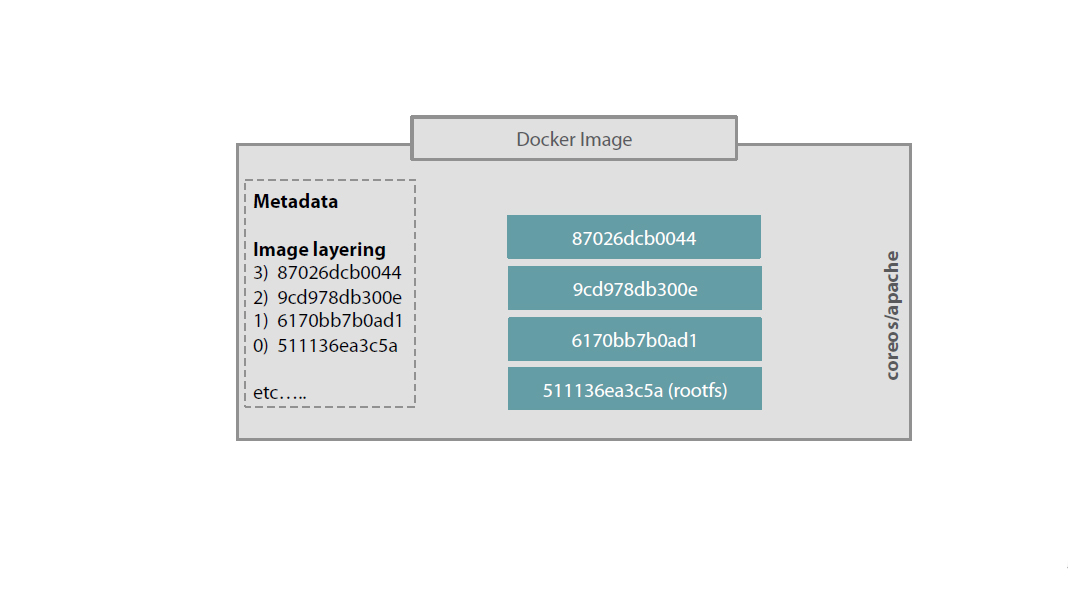Image resolution: width=1068 pixels, height=600 pixels.
Task: Click the "(rootfs)" text in the bottom layer
Action: tap(696, 390)
